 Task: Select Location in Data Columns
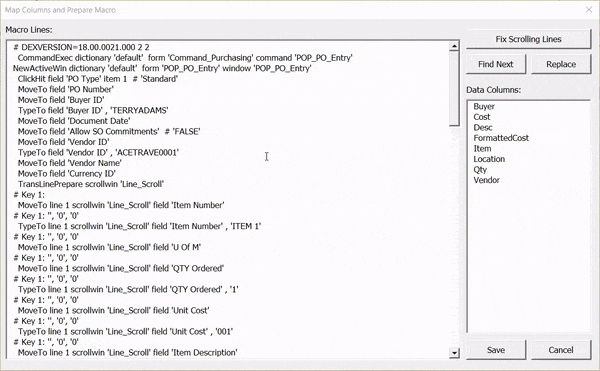[489, 159]
